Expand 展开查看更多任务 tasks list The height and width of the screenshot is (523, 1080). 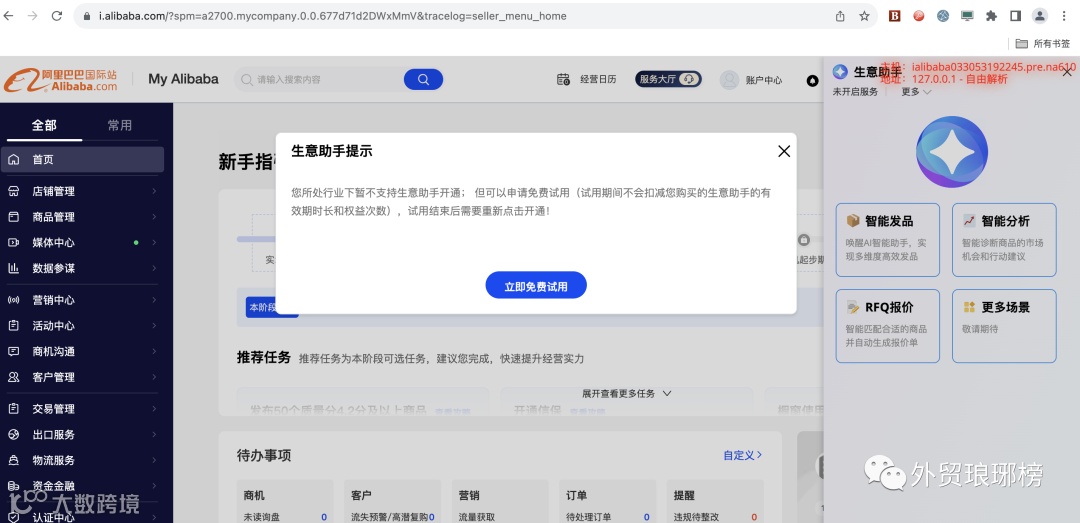(x=626, y=393)
